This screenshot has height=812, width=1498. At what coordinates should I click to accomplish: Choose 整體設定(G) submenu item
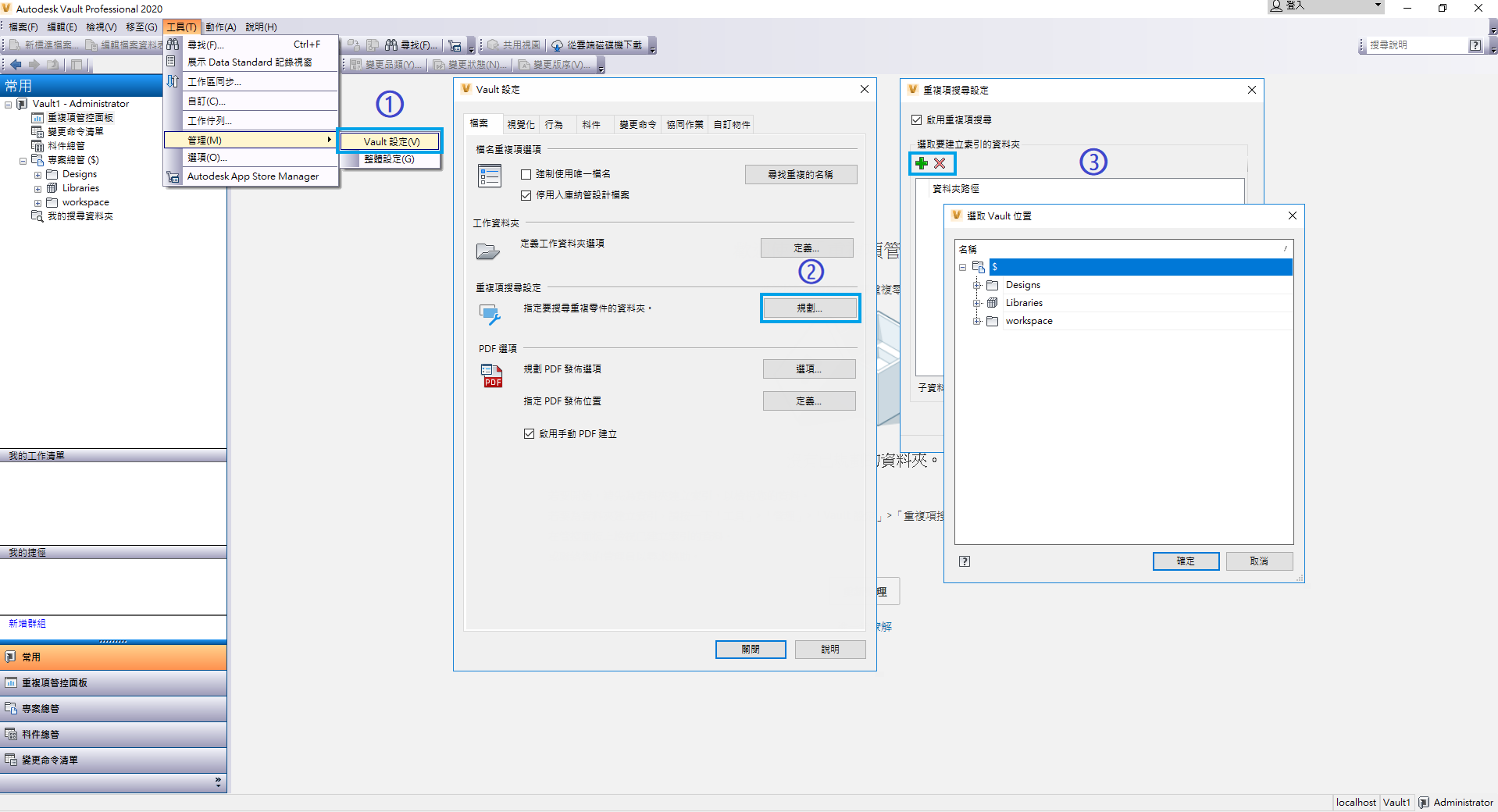[391, 159]
